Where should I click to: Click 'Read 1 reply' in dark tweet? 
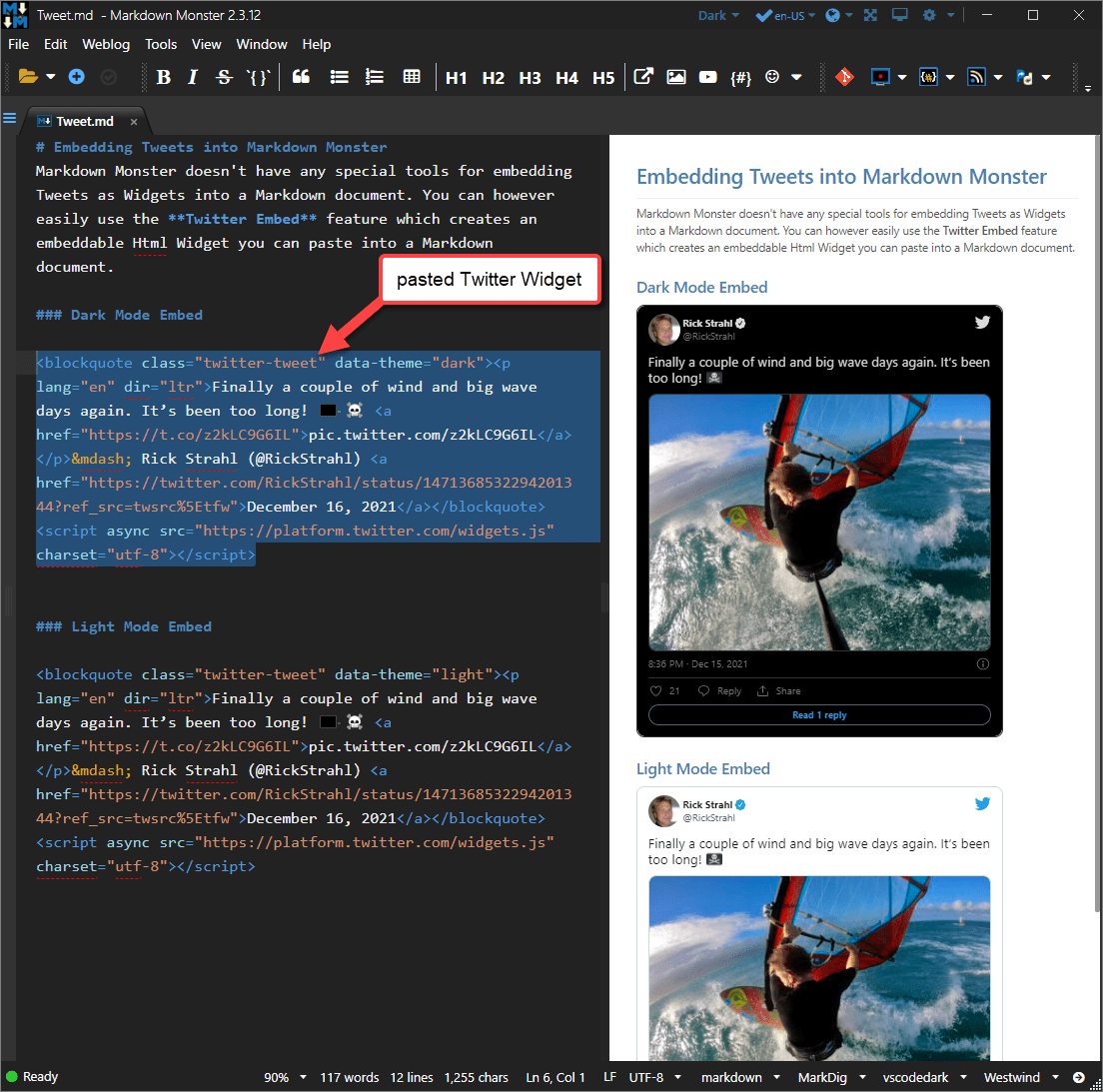[x=819, y=715]
